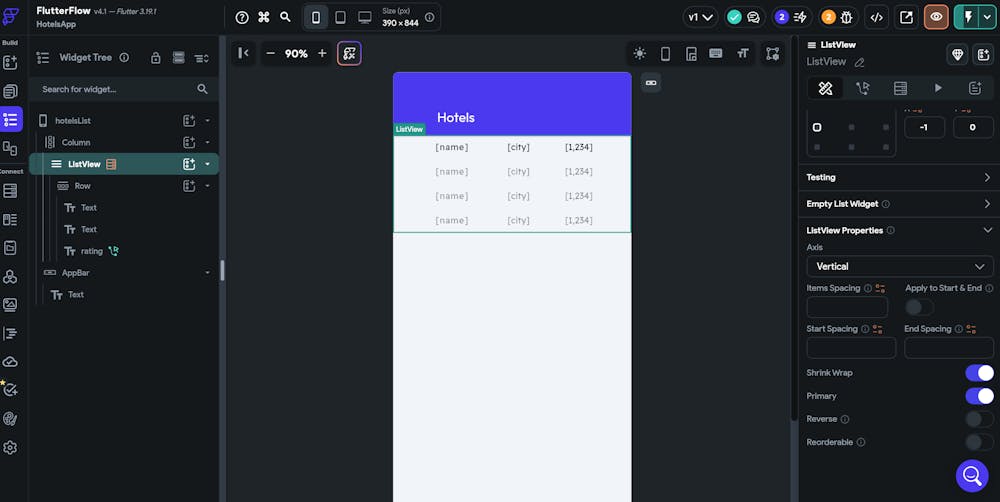Select the phone device preview
Image resolution: width=1000 pixels, height=502 pixels.
pyautogui.click(x=316, y=18)
